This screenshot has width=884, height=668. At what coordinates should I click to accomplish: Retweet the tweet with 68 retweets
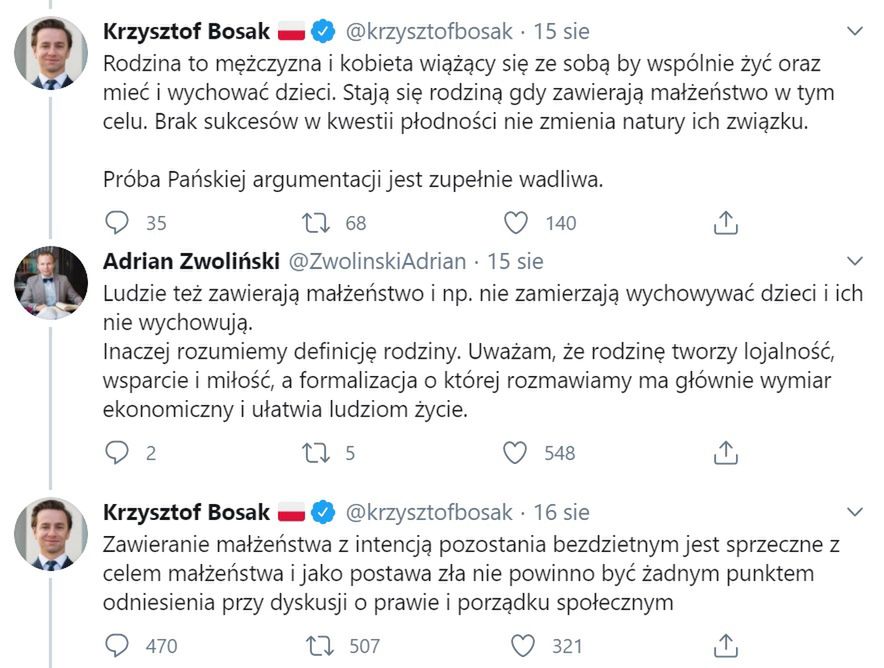(x=316, y=223)
